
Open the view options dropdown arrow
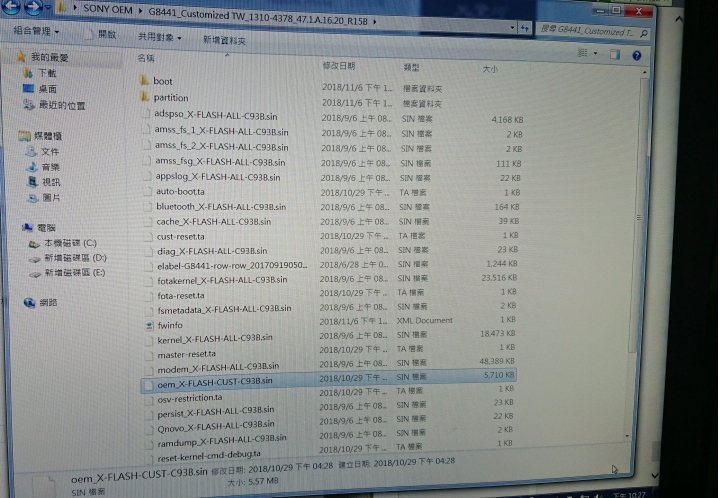click(596, 54)
